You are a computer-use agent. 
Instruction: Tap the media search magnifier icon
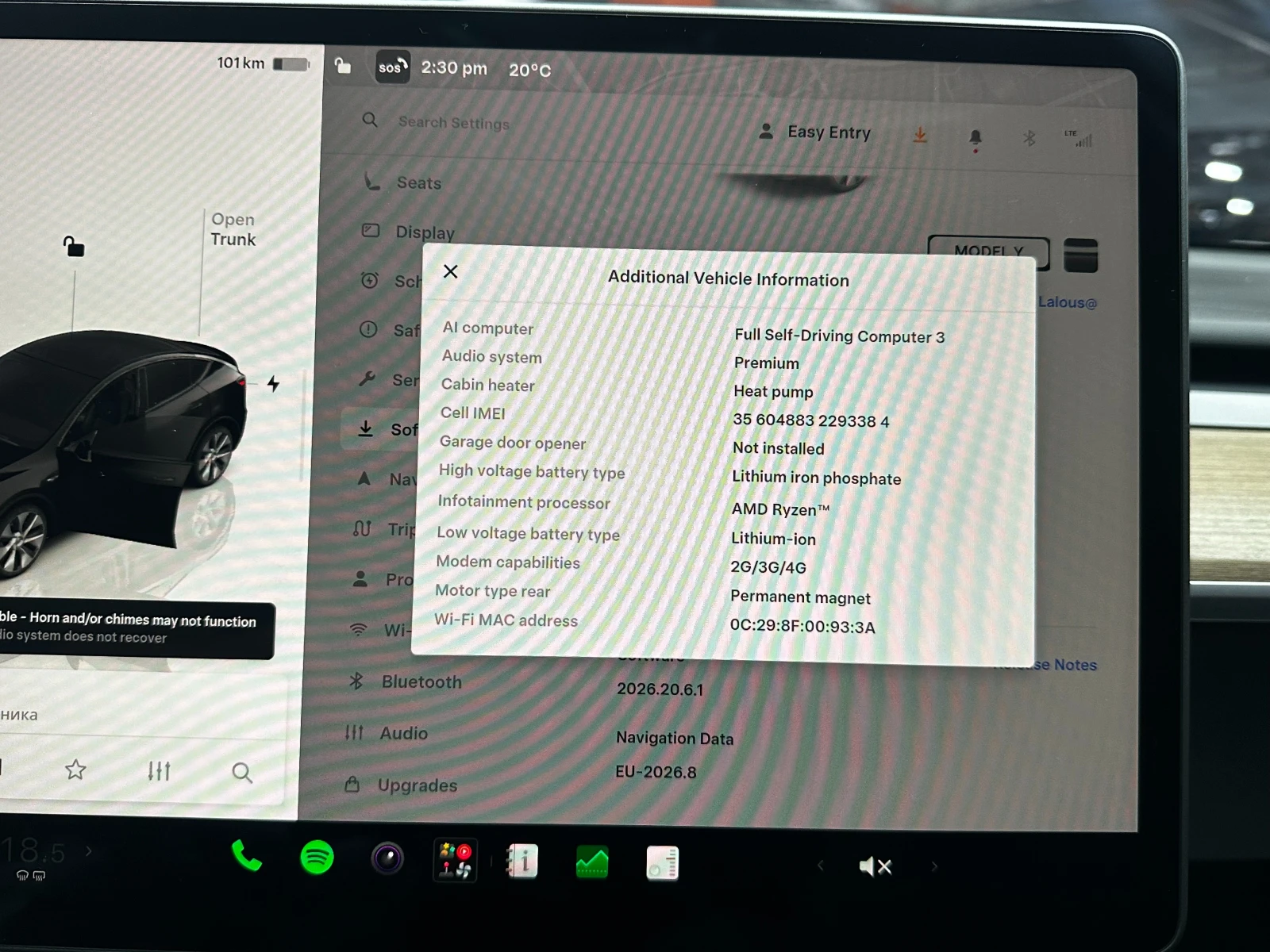tap(242, 773)
